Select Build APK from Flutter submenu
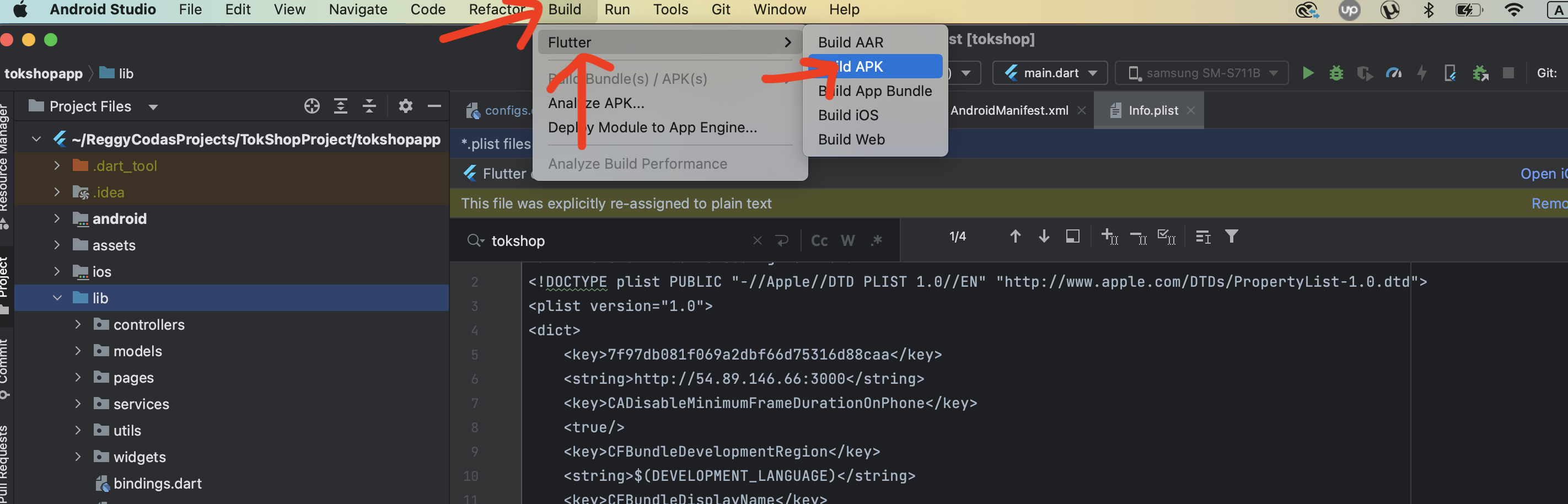Image resolution: width=1568 pixels, height=504 pixels. click(x=874, y=66)
